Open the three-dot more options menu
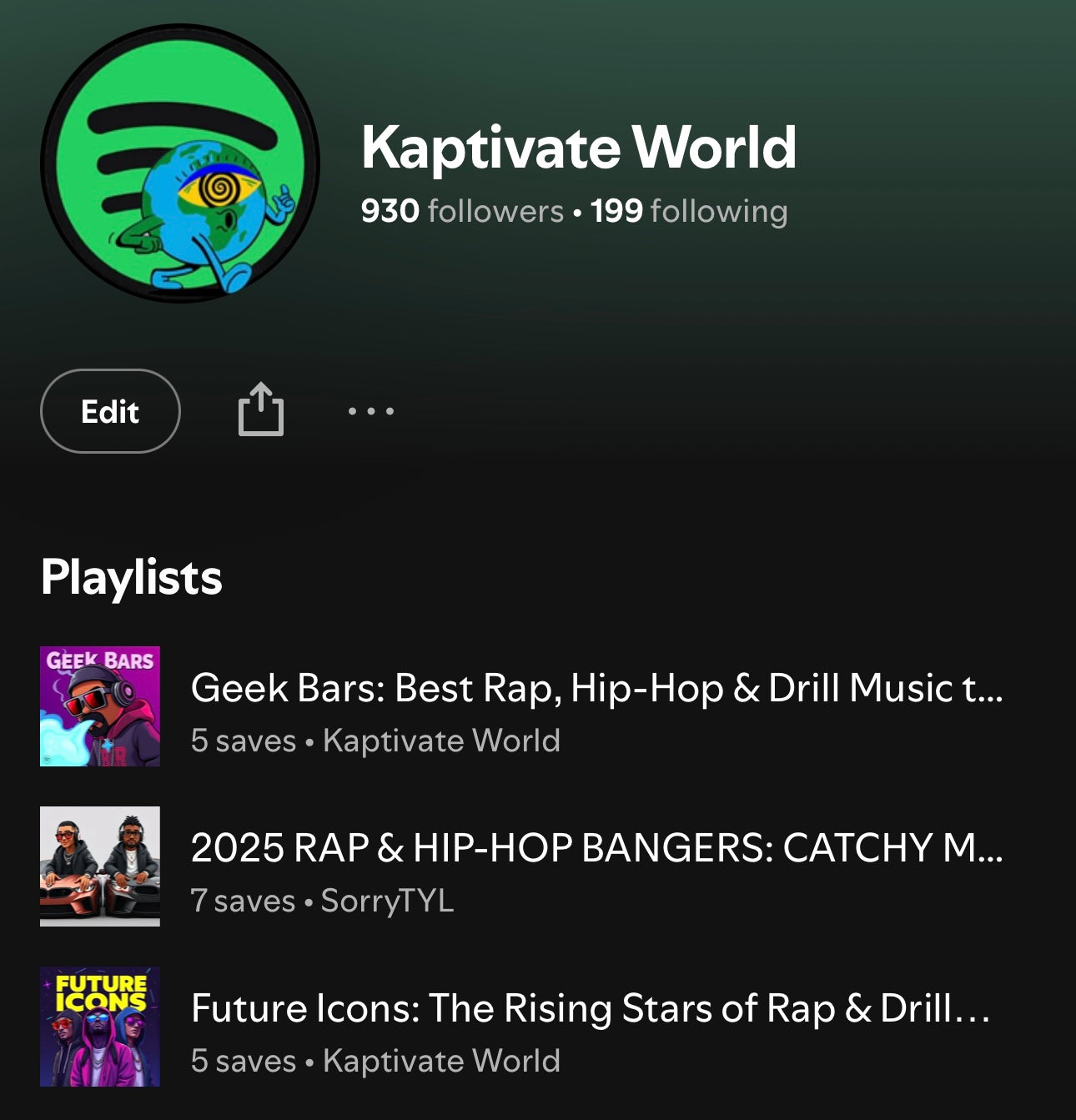Screen dimensions: 1076x1120 tap(371, 411)
